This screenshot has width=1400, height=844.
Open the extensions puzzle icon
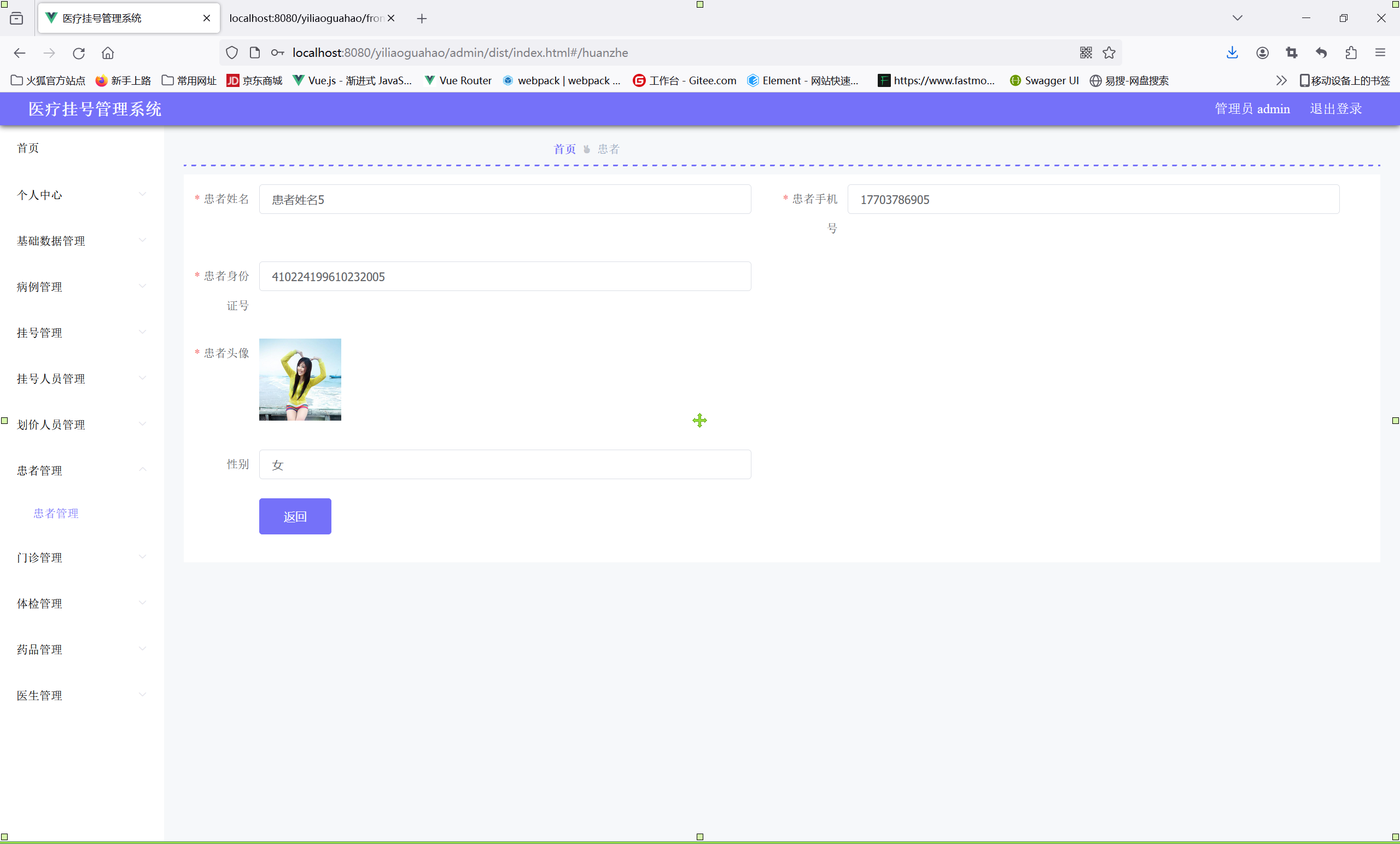1351,53
